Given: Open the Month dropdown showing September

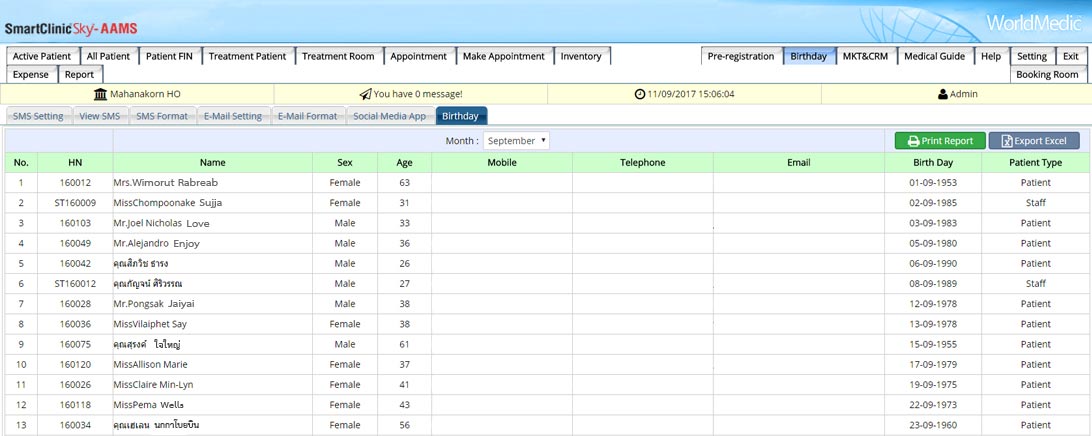Looking at the screenshot, I should [516, 141].
